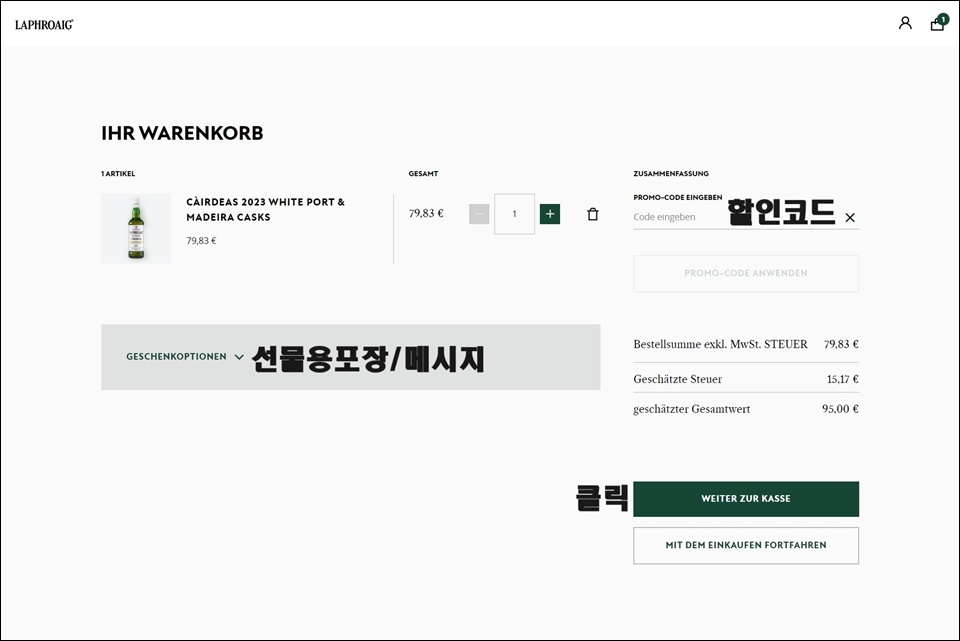Viewport: 960px width, 641px height.
Task: Click the Bestellsumme exkl. MwSt. amount 79,83 €
Action: pos(841,344)
